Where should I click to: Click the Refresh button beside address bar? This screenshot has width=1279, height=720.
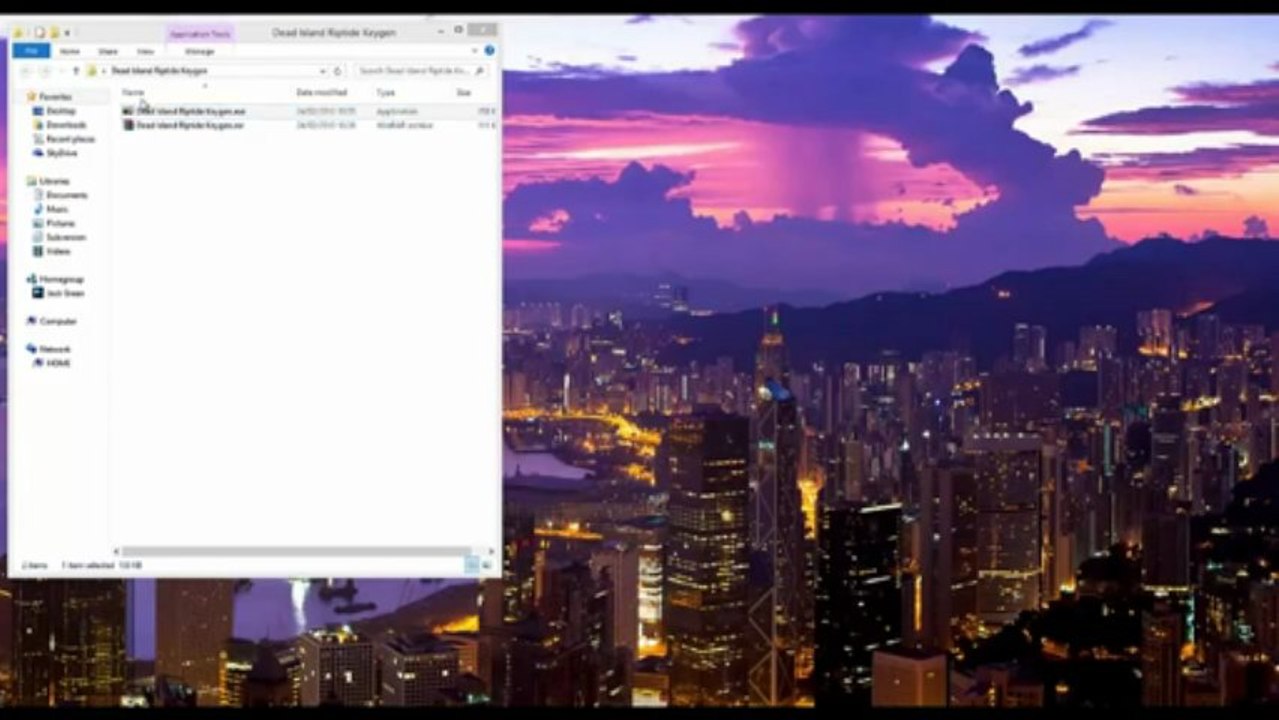coord(338,71)
